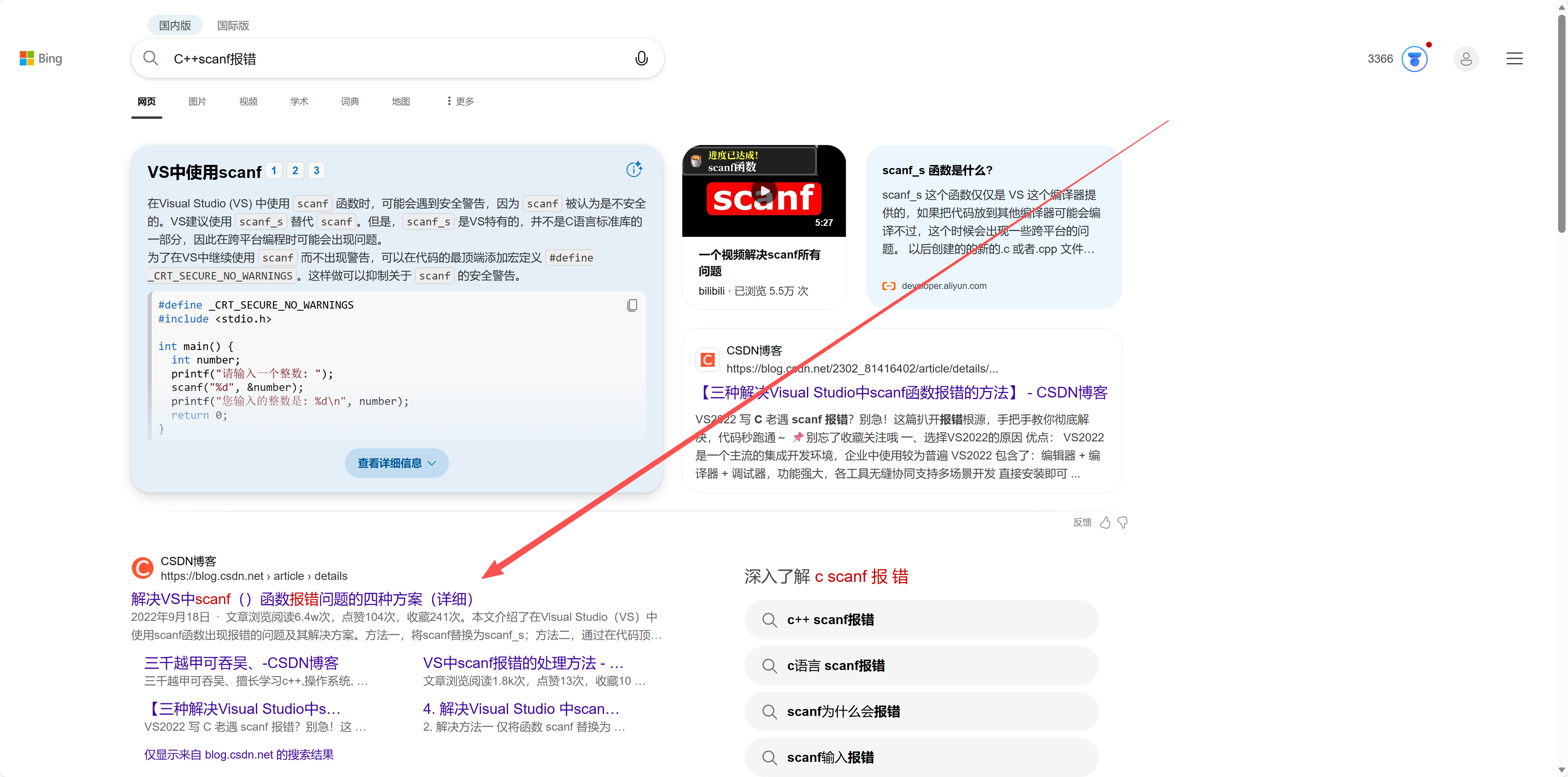This screenshot has height=777, width=1568.
Task: Open the Rewards medal icon
Action: 1414,59
